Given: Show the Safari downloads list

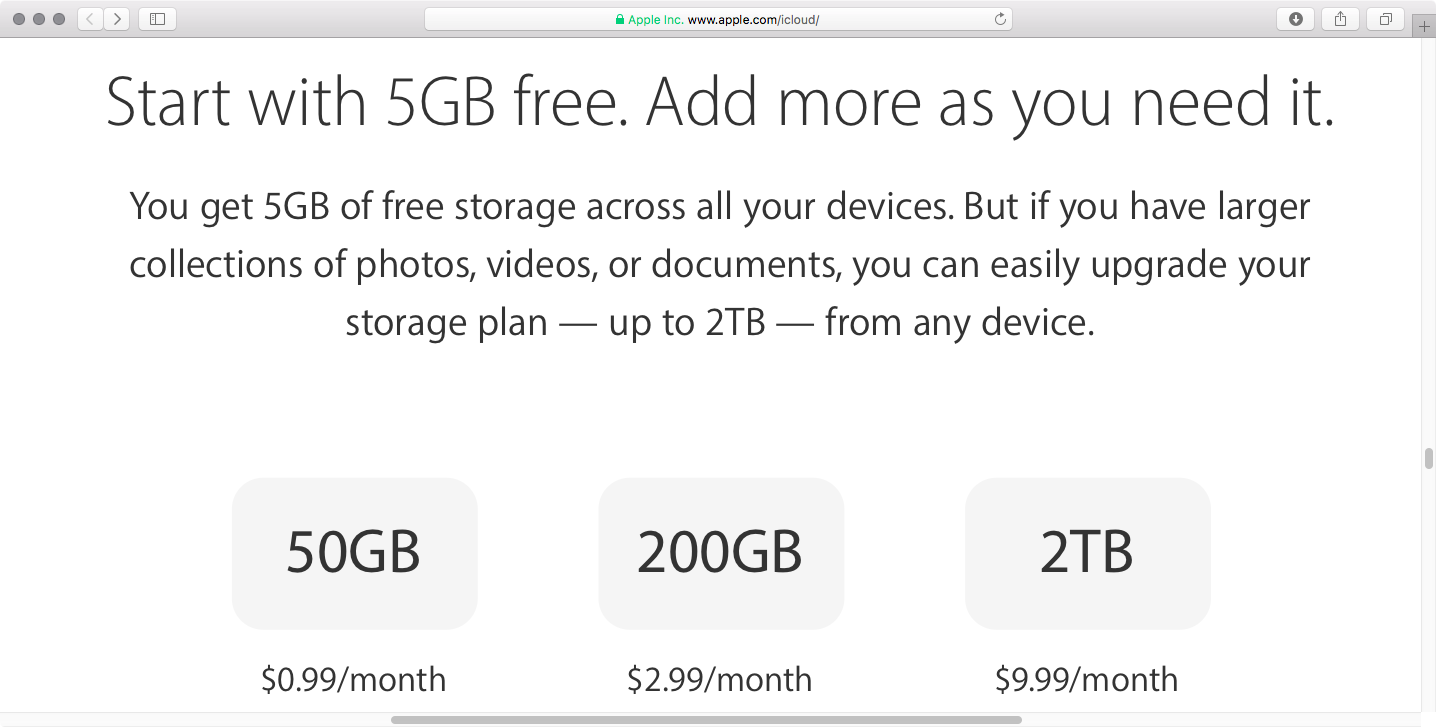Looking at the screenshot, I should point(1296,19).
